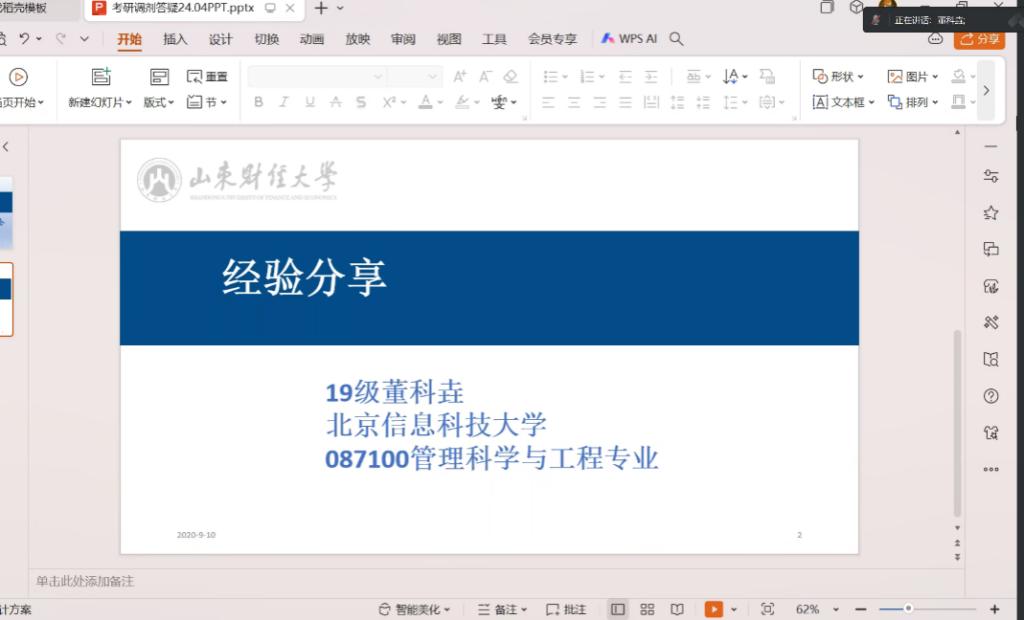This screenshot has width=1024, height=620.
Task: Click the zoom slider handle
Action: (x=908, y=609)
